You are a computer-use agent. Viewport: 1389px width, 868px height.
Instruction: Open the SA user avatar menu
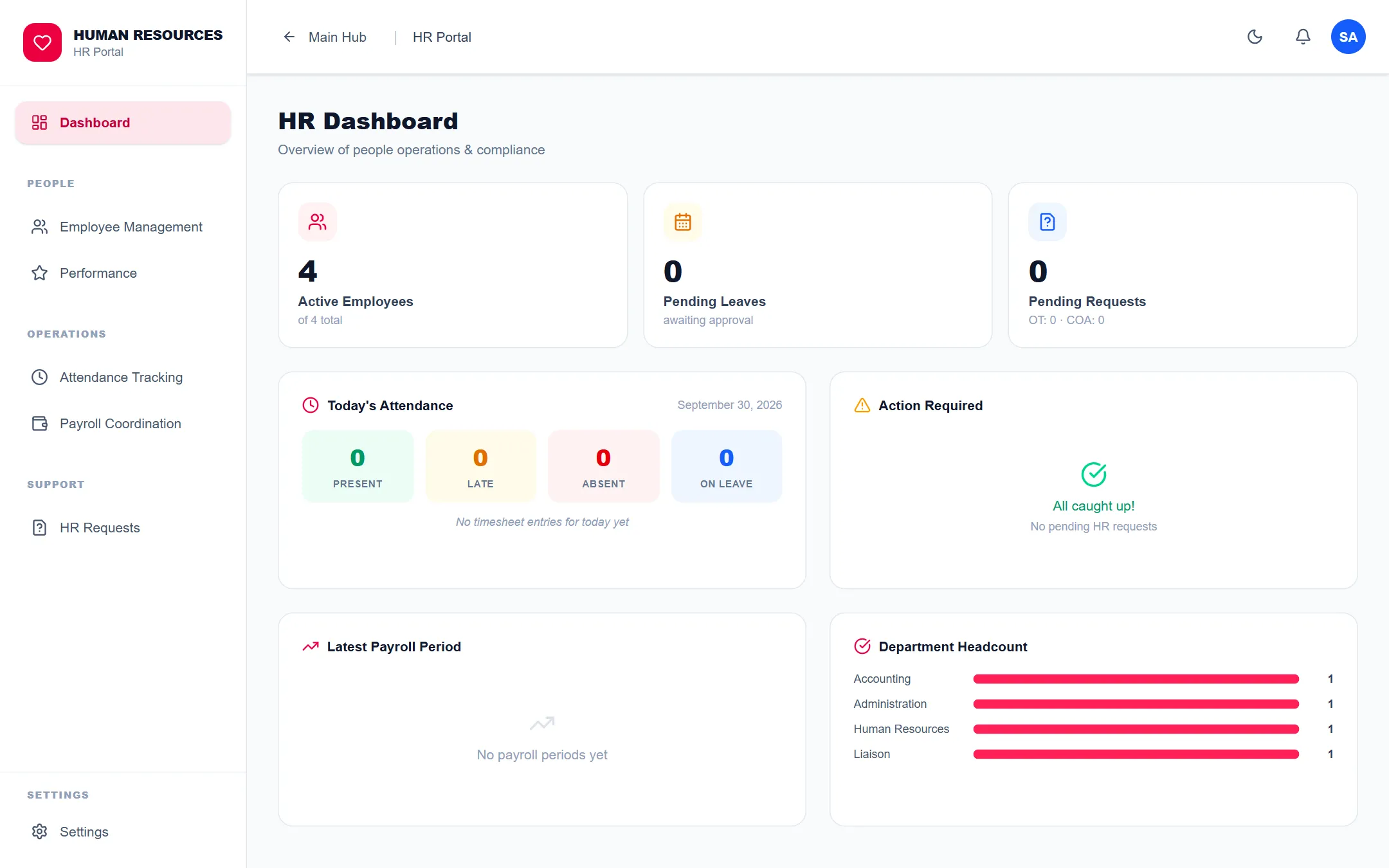coord(1348,37)
